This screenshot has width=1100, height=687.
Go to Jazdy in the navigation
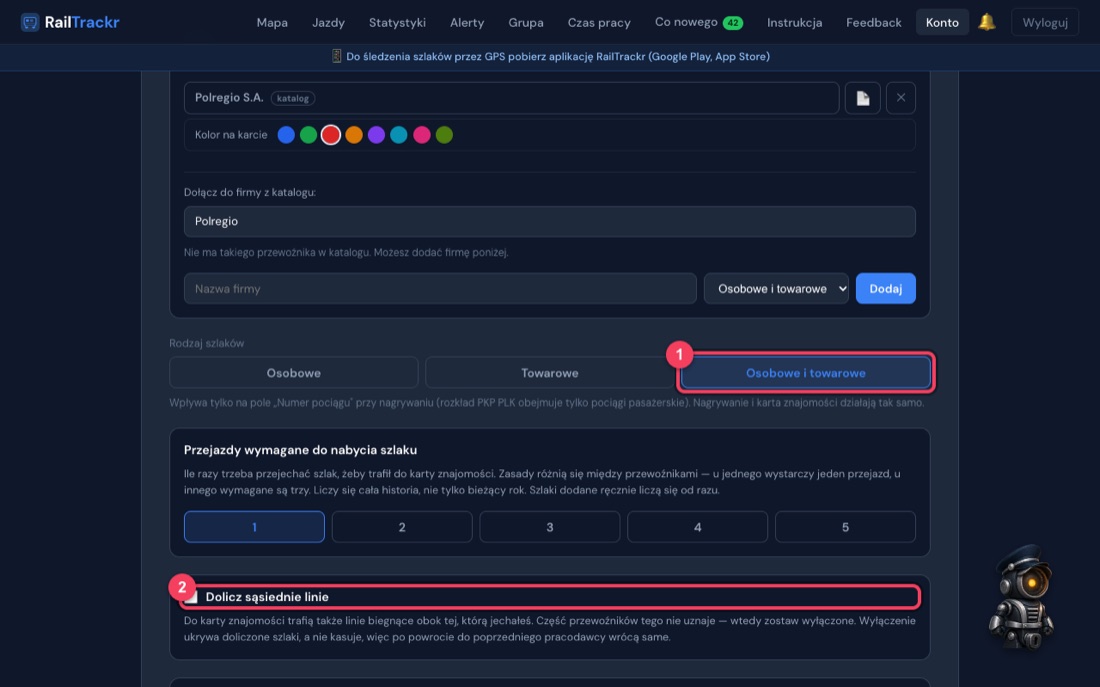(328, 22)
